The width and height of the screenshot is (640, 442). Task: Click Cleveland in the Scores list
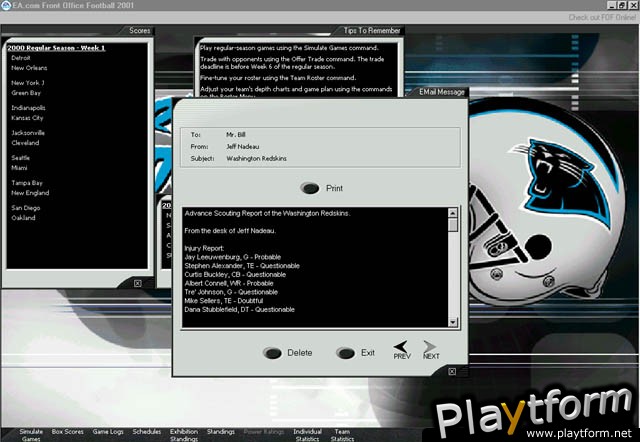pyautogui.click(x=25, y=143)
